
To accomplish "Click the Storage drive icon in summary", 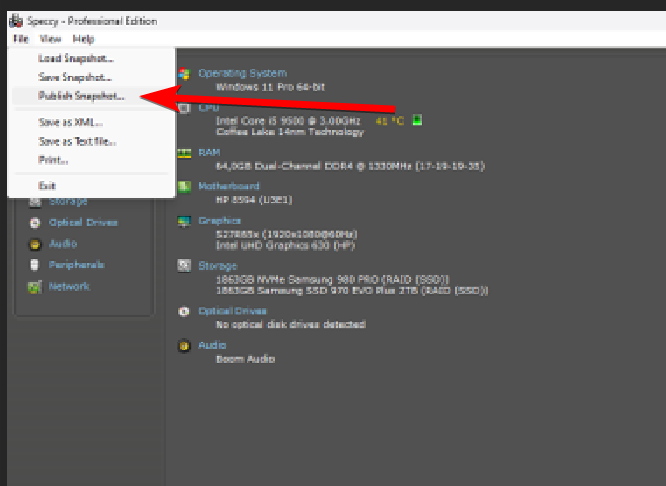I will pos(184,266).
